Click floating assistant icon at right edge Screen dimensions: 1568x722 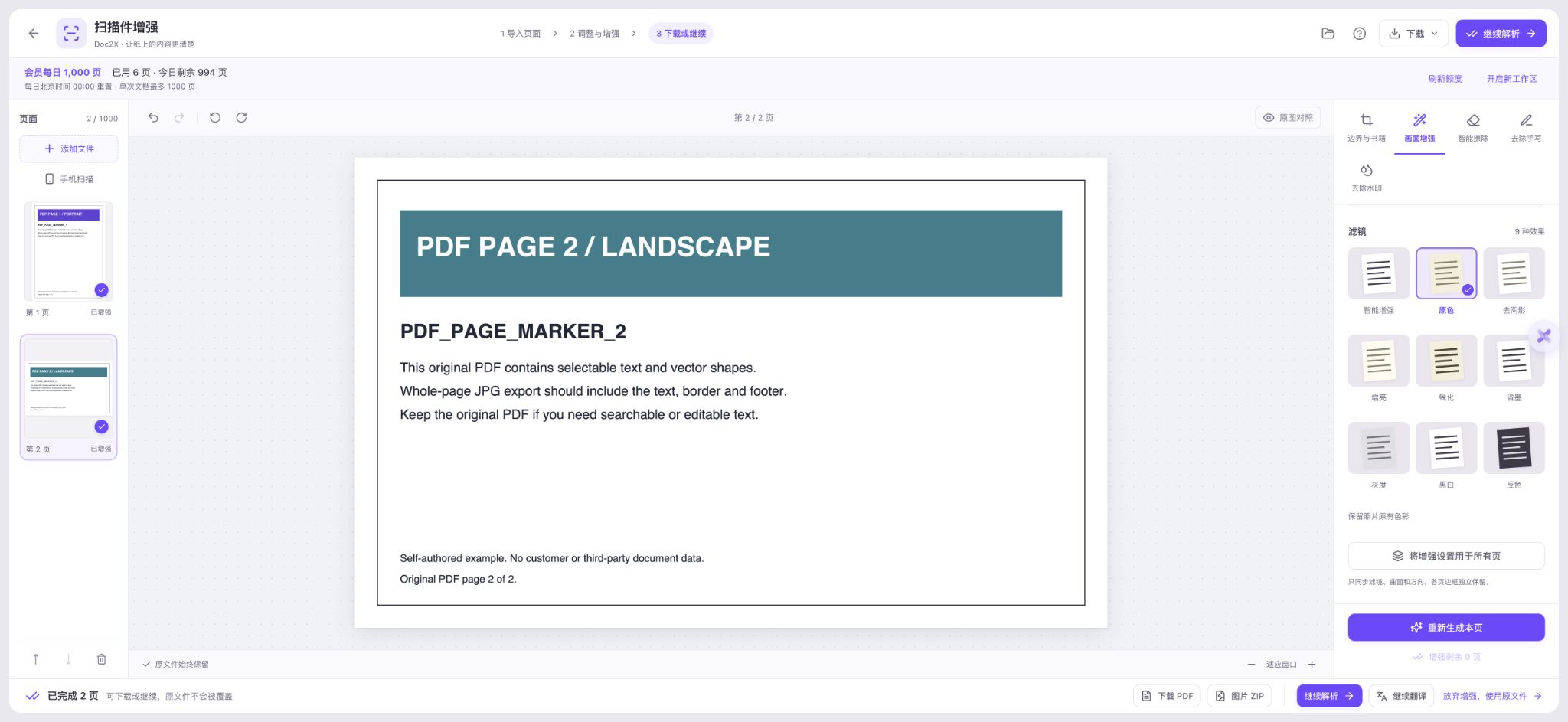click(x=1543, y=335)
